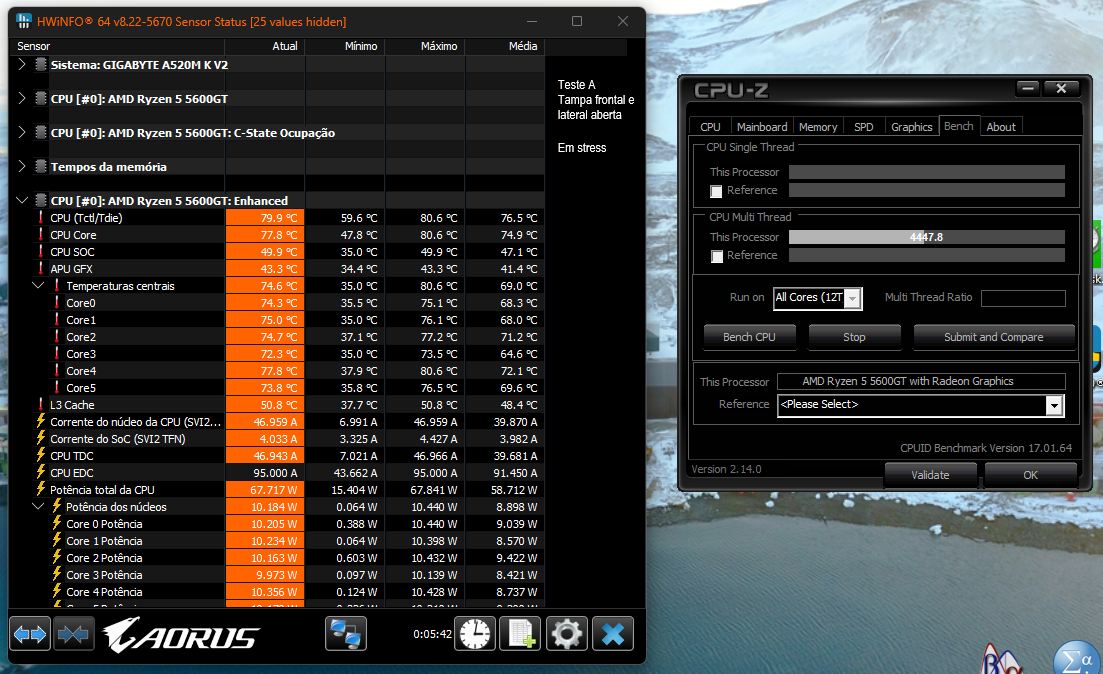
Task: Click lightning icon beside Potência total da CPU
Action: [41, 489]
